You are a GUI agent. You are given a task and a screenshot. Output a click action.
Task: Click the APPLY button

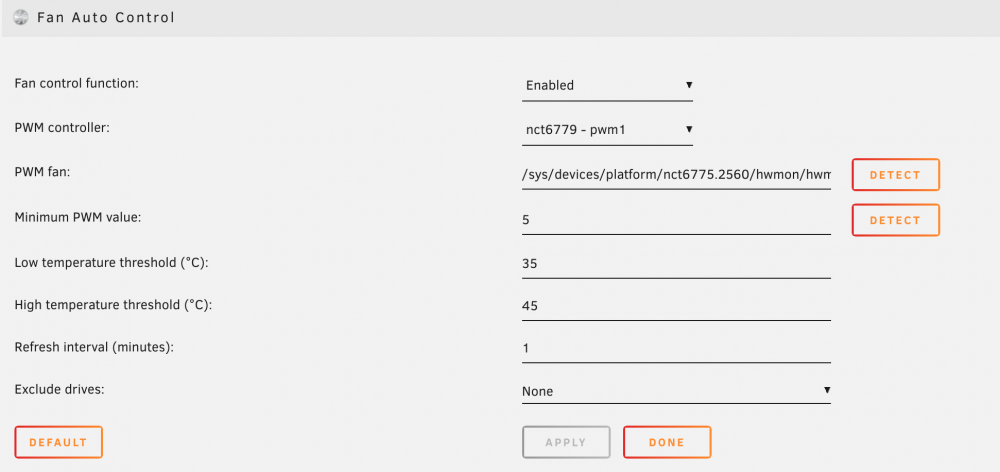566,442
